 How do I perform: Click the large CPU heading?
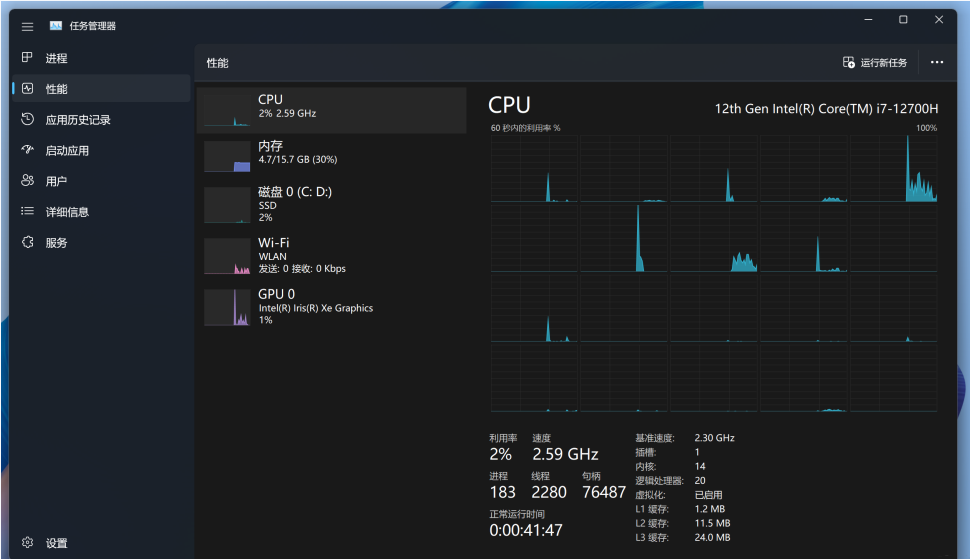coord(509,105)
